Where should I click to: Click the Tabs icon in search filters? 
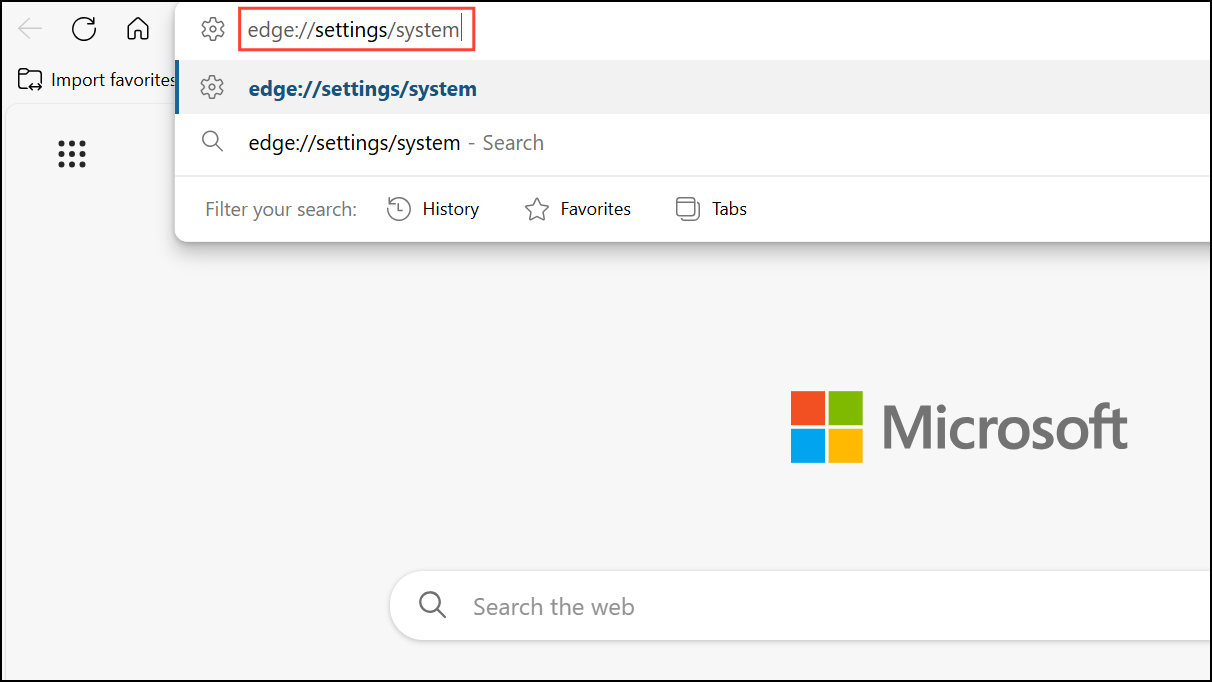687,209
